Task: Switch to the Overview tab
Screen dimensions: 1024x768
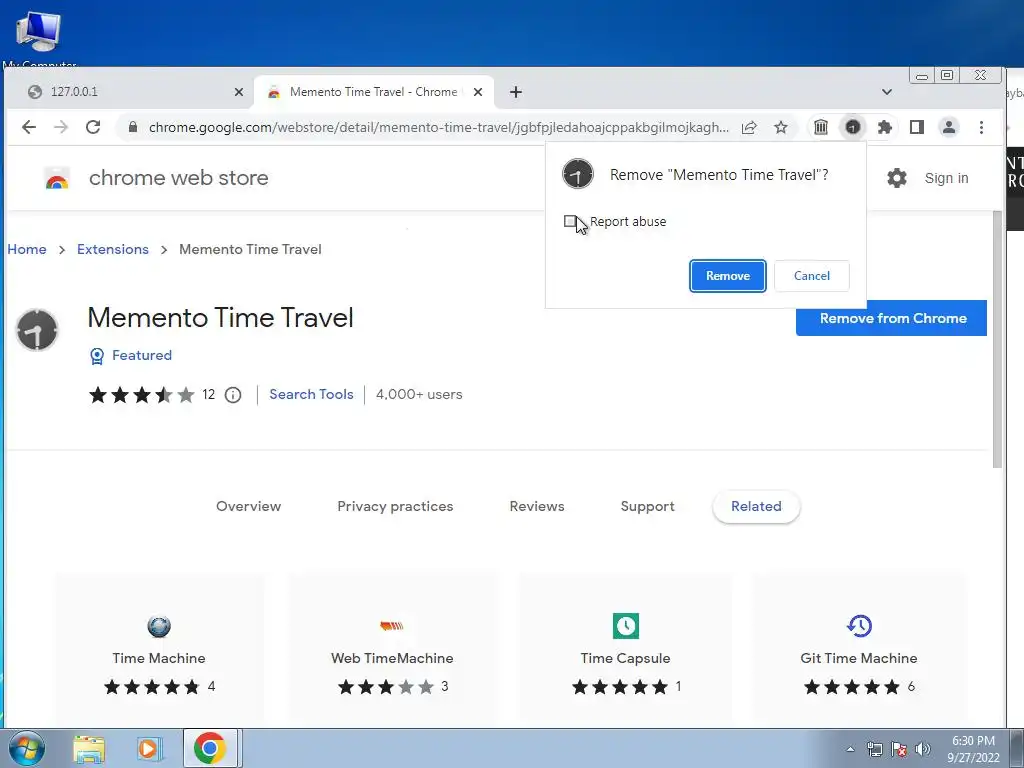Action: coord(248,506)
